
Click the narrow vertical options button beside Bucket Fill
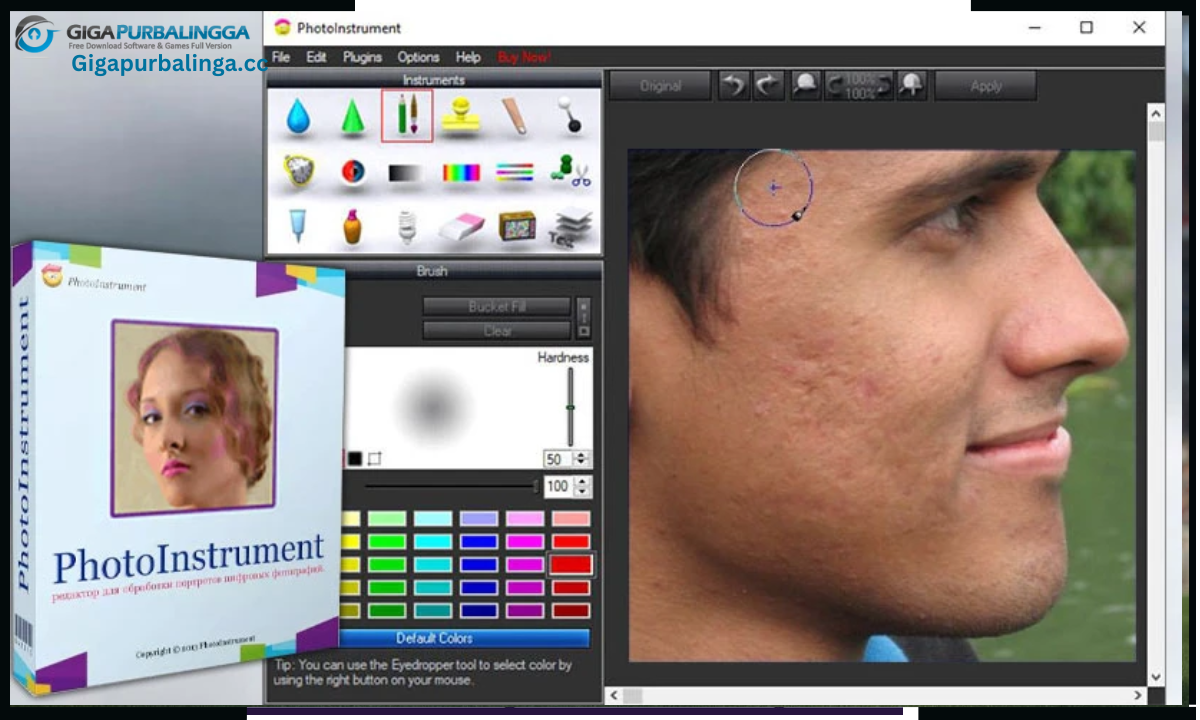[584, 318]
